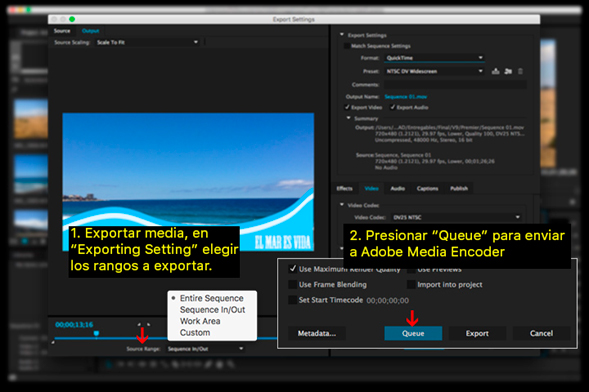The width and height of the screenshot is (589, 392).
Task: Click the Set Out Point triangle above timeline
Action: [x=148, y=324]
